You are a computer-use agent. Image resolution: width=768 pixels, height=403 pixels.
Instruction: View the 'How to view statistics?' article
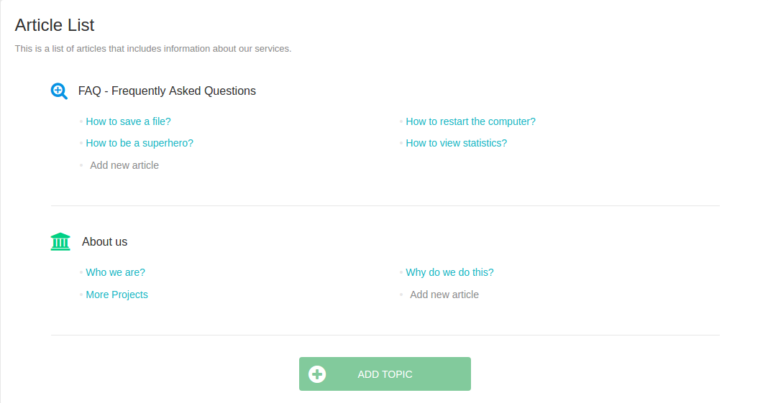point(456,143)
